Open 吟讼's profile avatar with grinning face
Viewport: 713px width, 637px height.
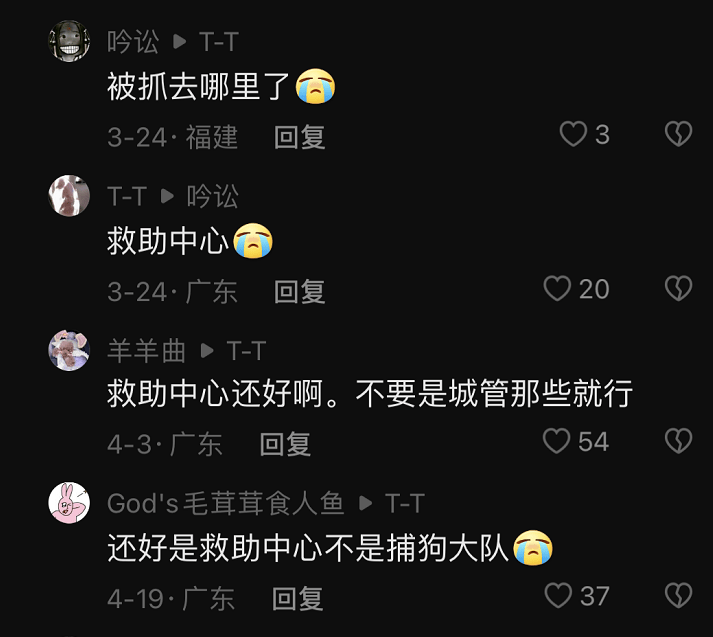tap(69, 41)
